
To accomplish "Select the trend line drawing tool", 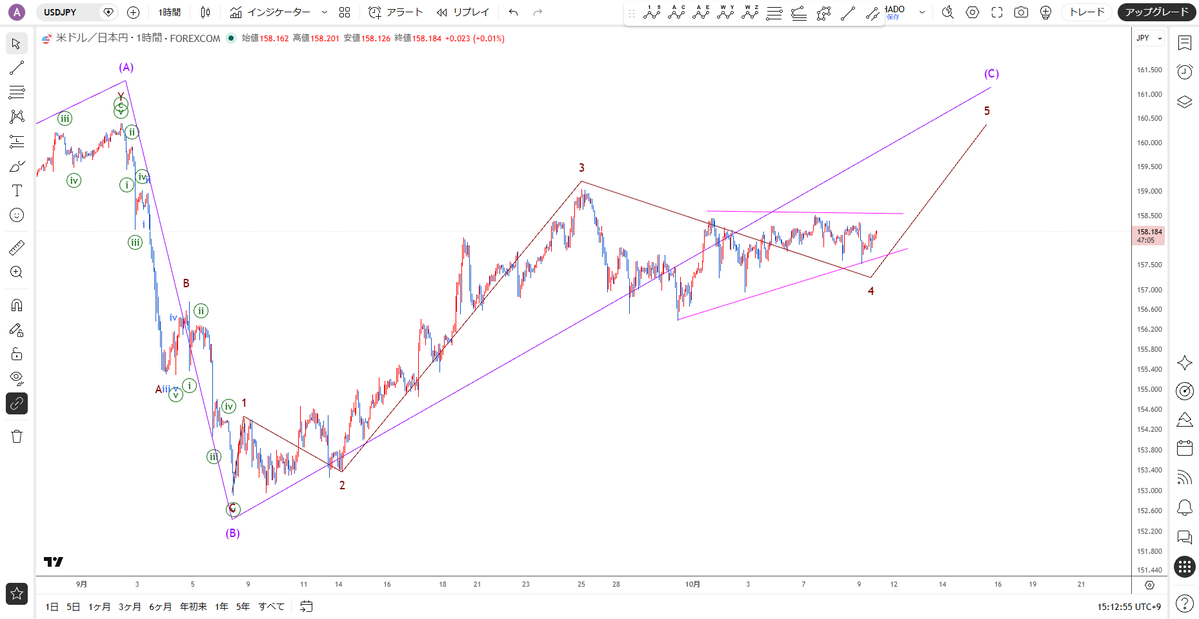I will point(16,68).
